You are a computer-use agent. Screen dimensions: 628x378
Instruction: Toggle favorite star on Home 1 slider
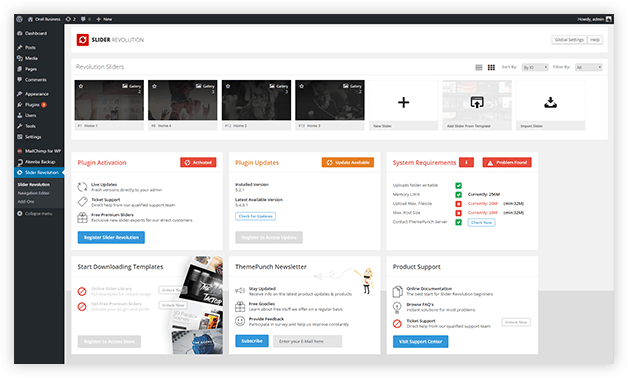pyautogui.click(x=81, y=86)
